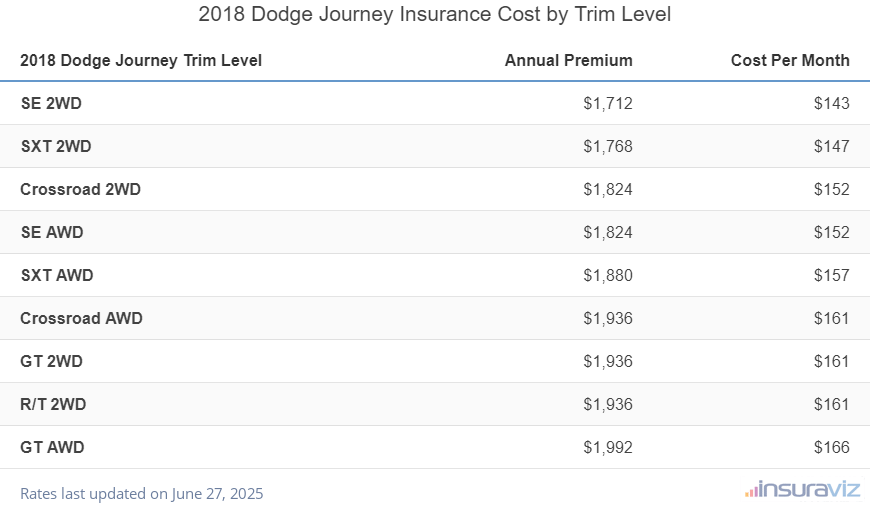Click the $157 monthly cost value
The image size is (870, 509).
(x=832, y=275)
